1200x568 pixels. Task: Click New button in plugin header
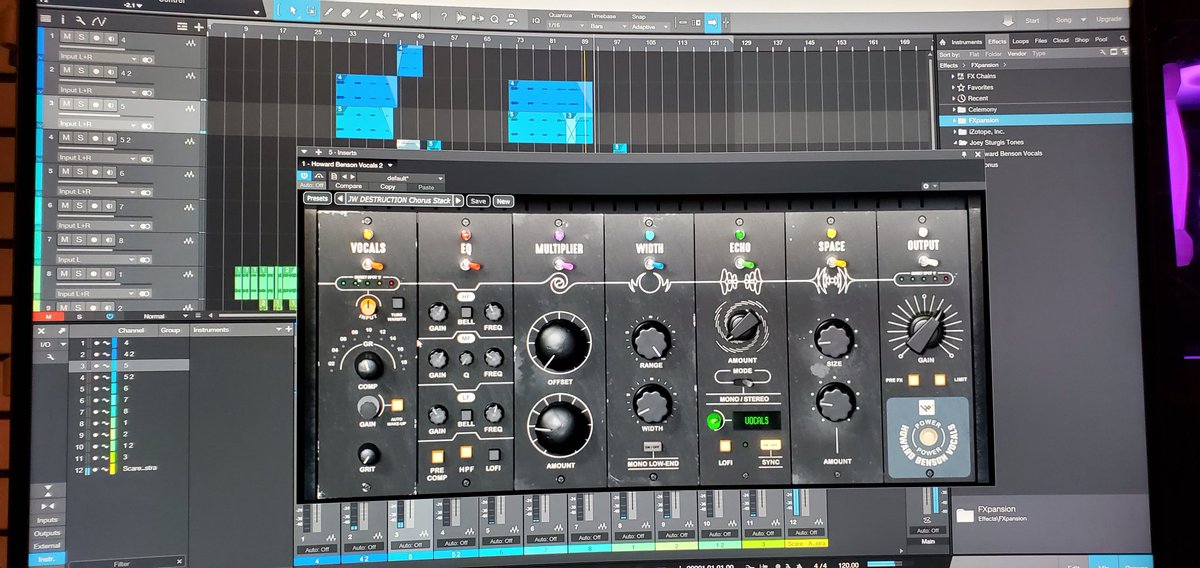502,201
